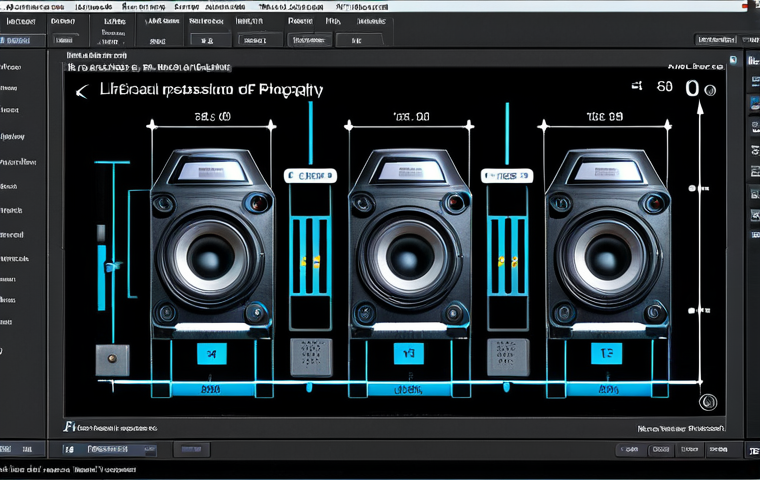Click the large 0 readout above the canvas

692,89
